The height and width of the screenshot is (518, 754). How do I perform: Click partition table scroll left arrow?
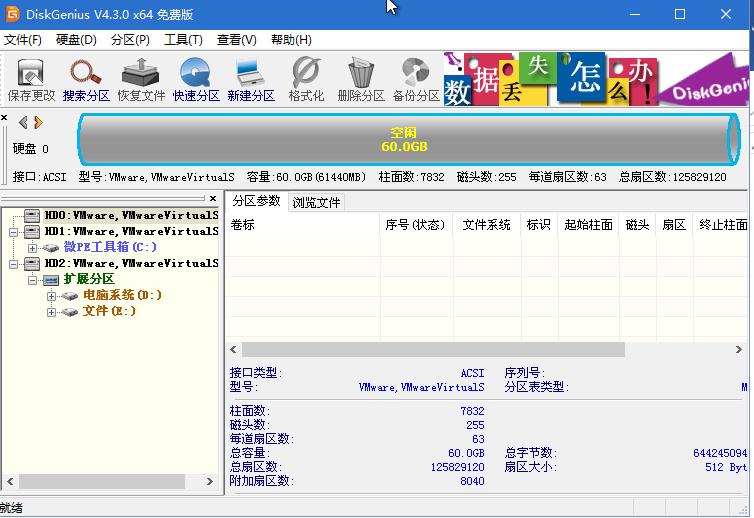coord(234,350)
